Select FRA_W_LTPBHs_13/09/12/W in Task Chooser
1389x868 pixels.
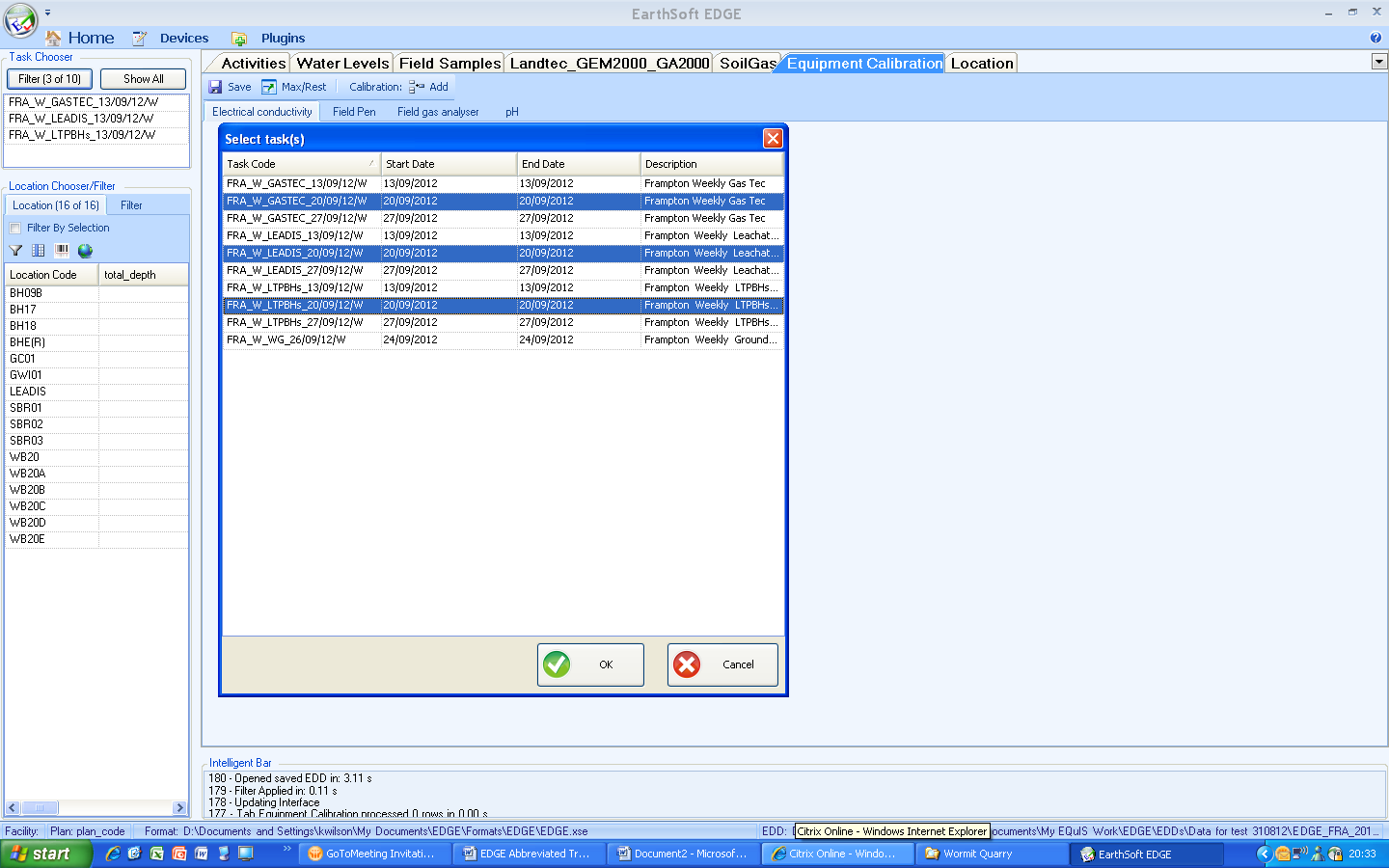pos(96,135)
